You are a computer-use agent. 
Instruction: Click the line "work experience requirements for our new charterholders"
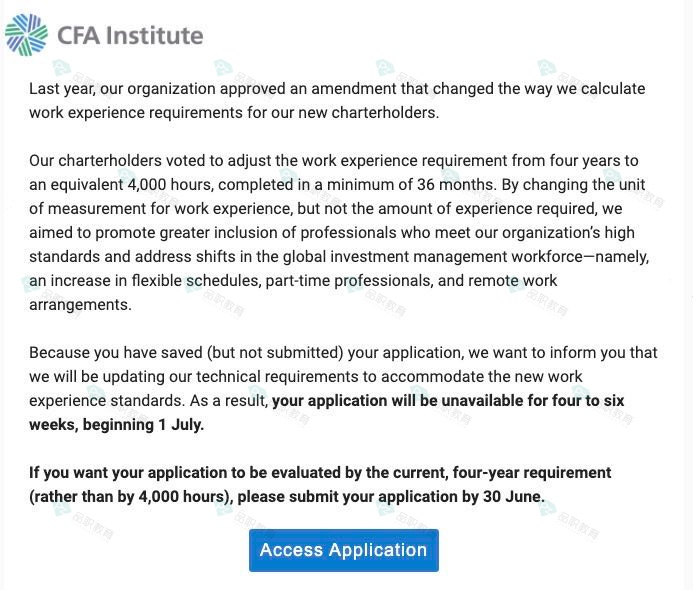pyautogui.click(x=234, y=112)
